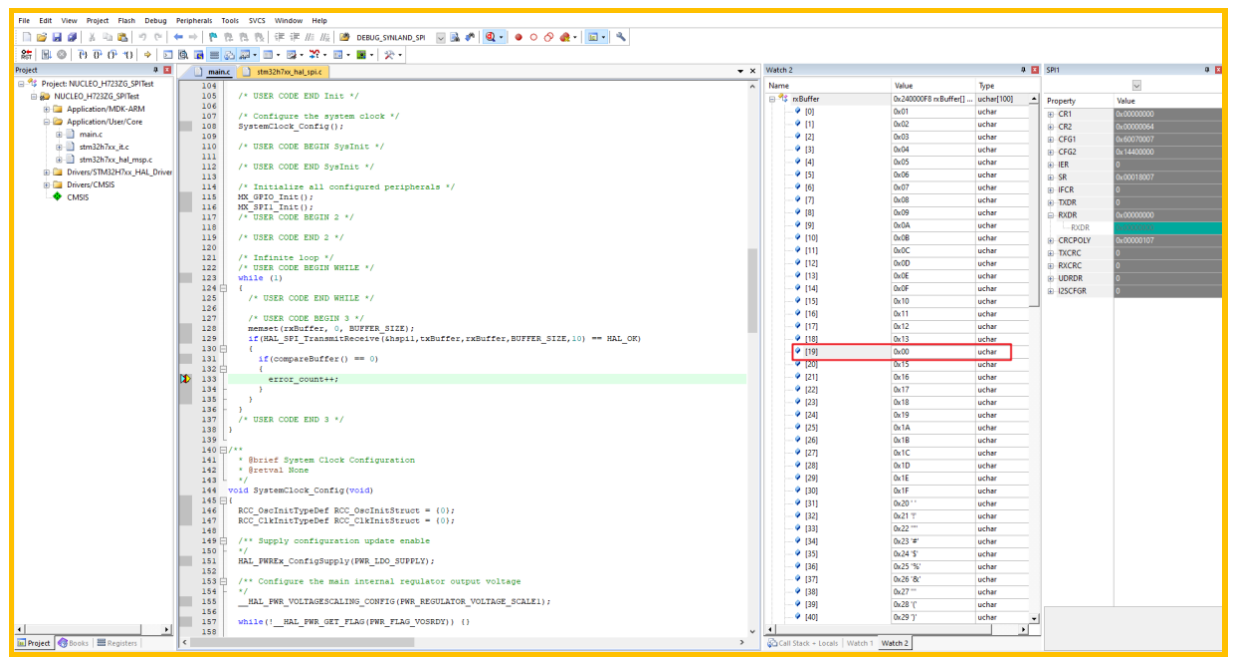This screenshot has width=1239, height=666.
Task: Collapse the Application/User/Core folder
Action: pos(46,122)
